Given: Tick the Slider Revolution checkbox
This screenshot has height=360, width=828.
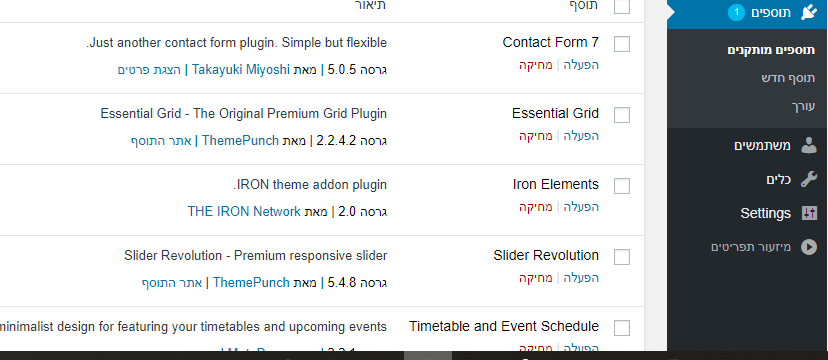Looking at the screenshot, I should click(x=622, y=257).
